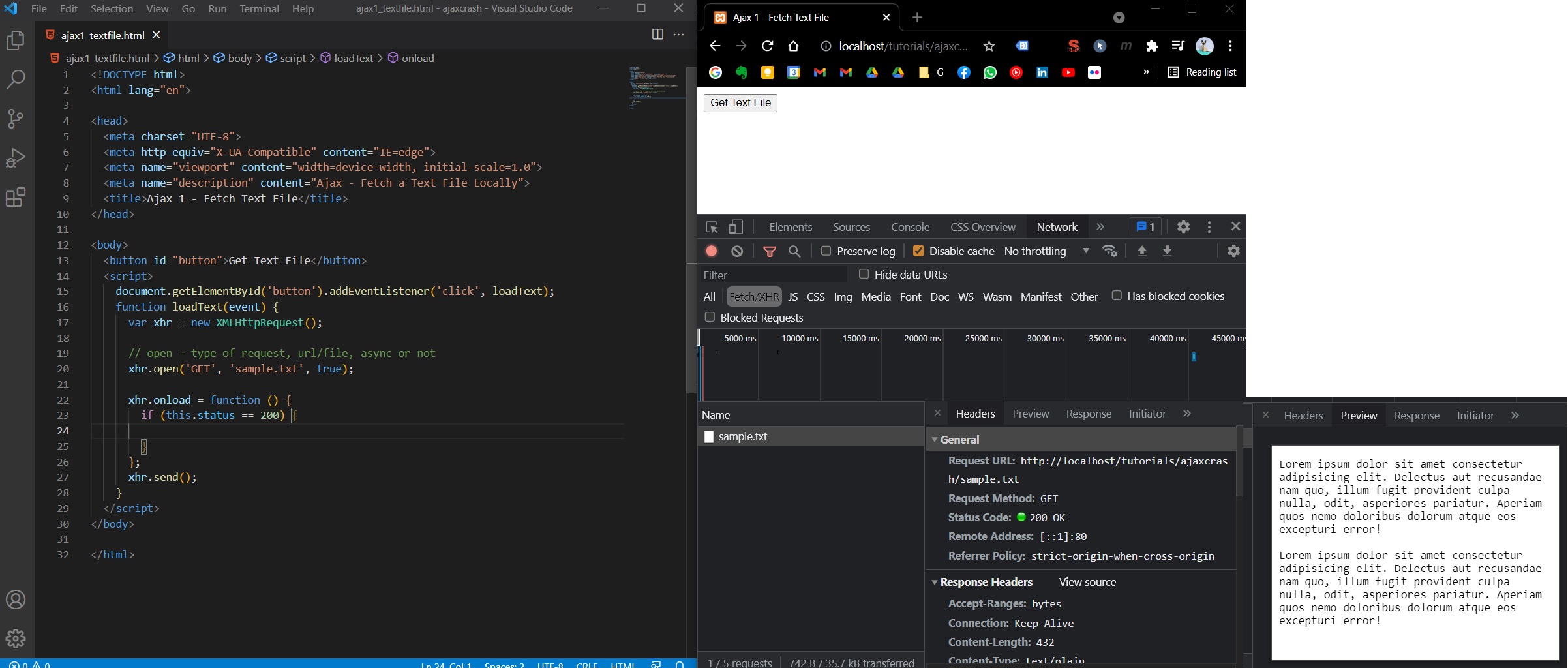
Task: Open the YouTube bookmark
Action: coord(1068,72)
